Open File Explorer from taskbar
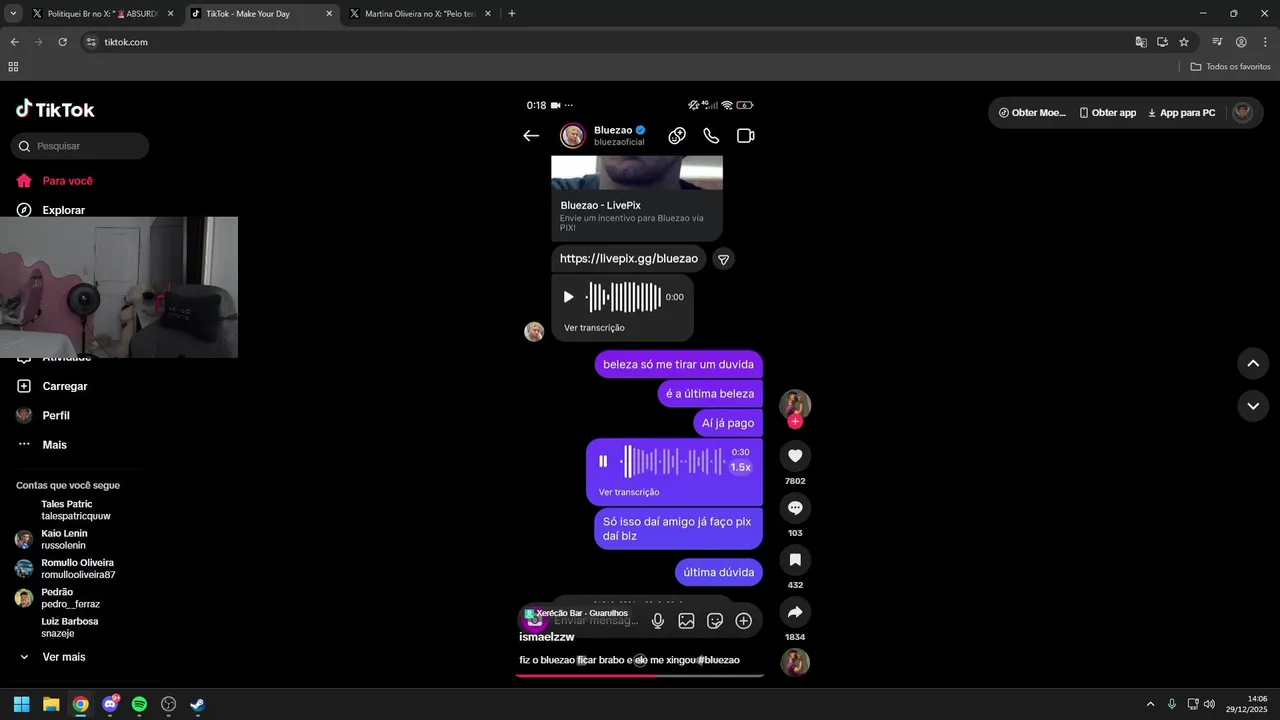 point(51,704)
